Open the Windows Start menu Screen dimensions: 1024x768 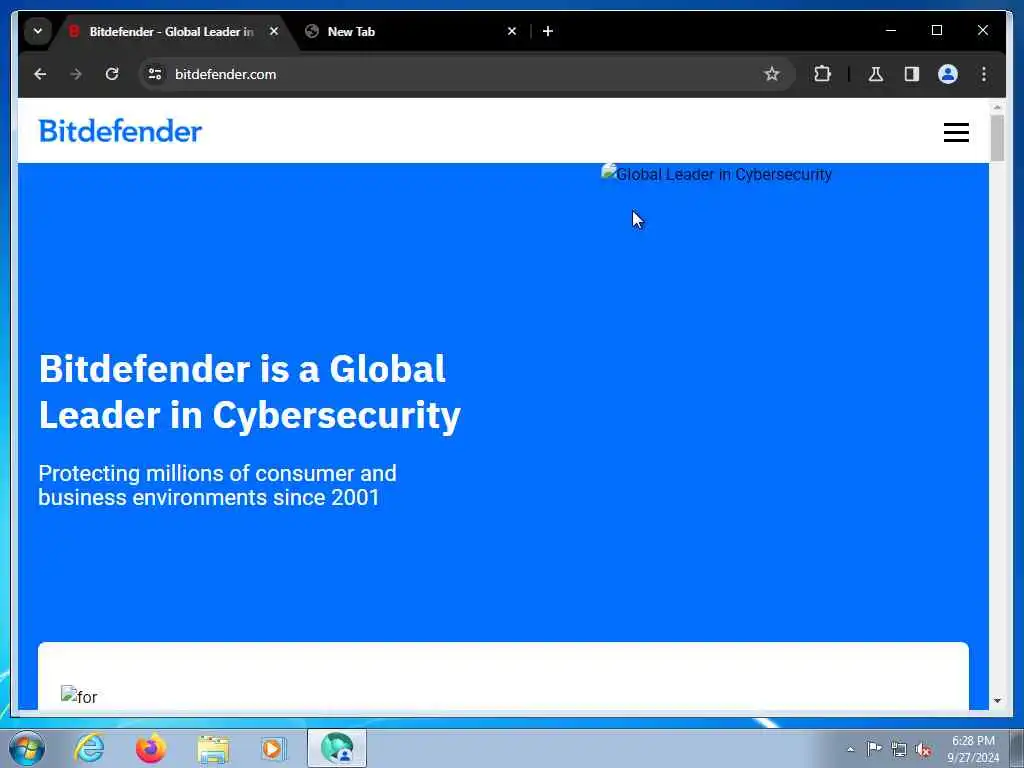point(27,748)
